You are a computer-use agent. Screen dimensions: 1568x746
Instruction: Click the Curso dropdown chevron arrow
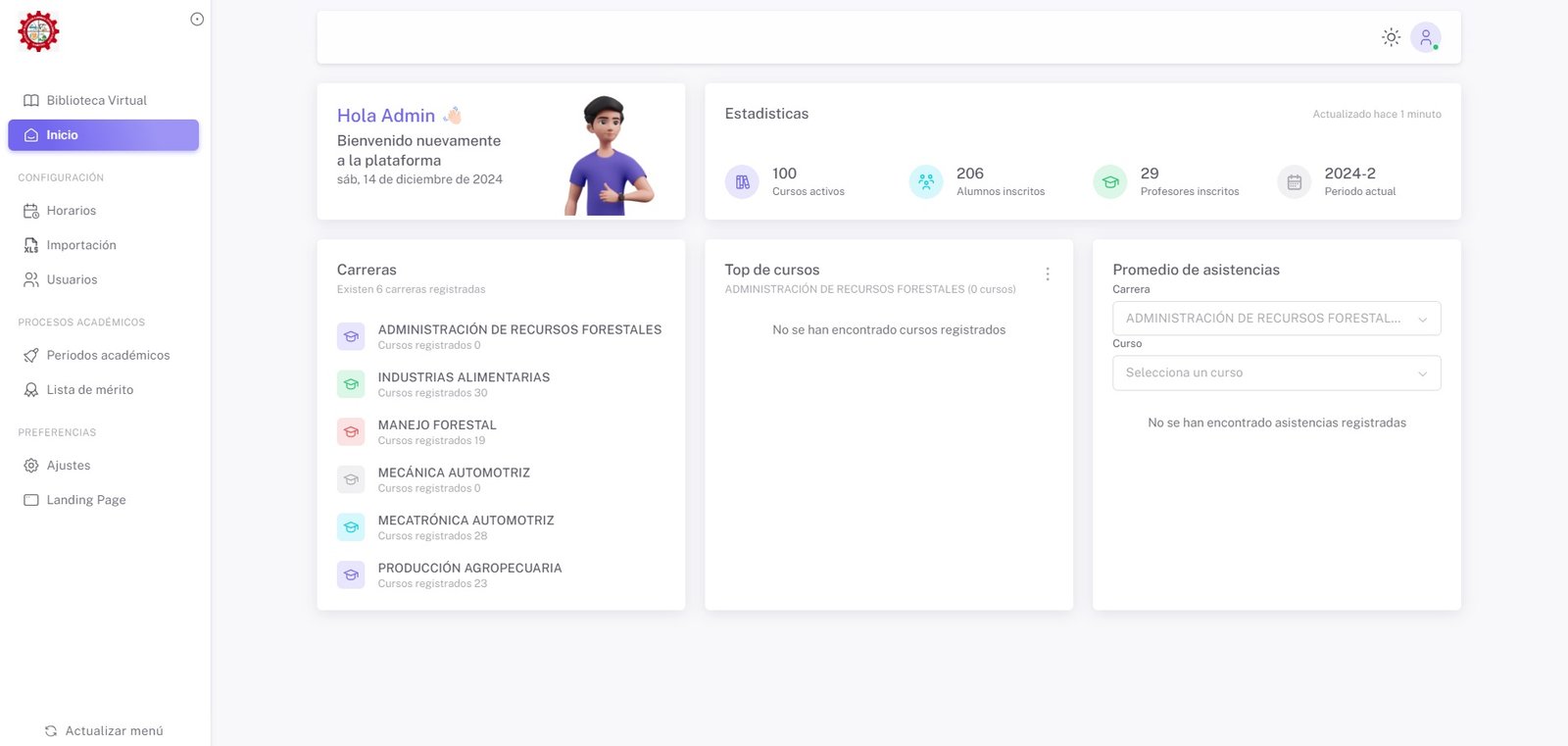coord(1423,373)
